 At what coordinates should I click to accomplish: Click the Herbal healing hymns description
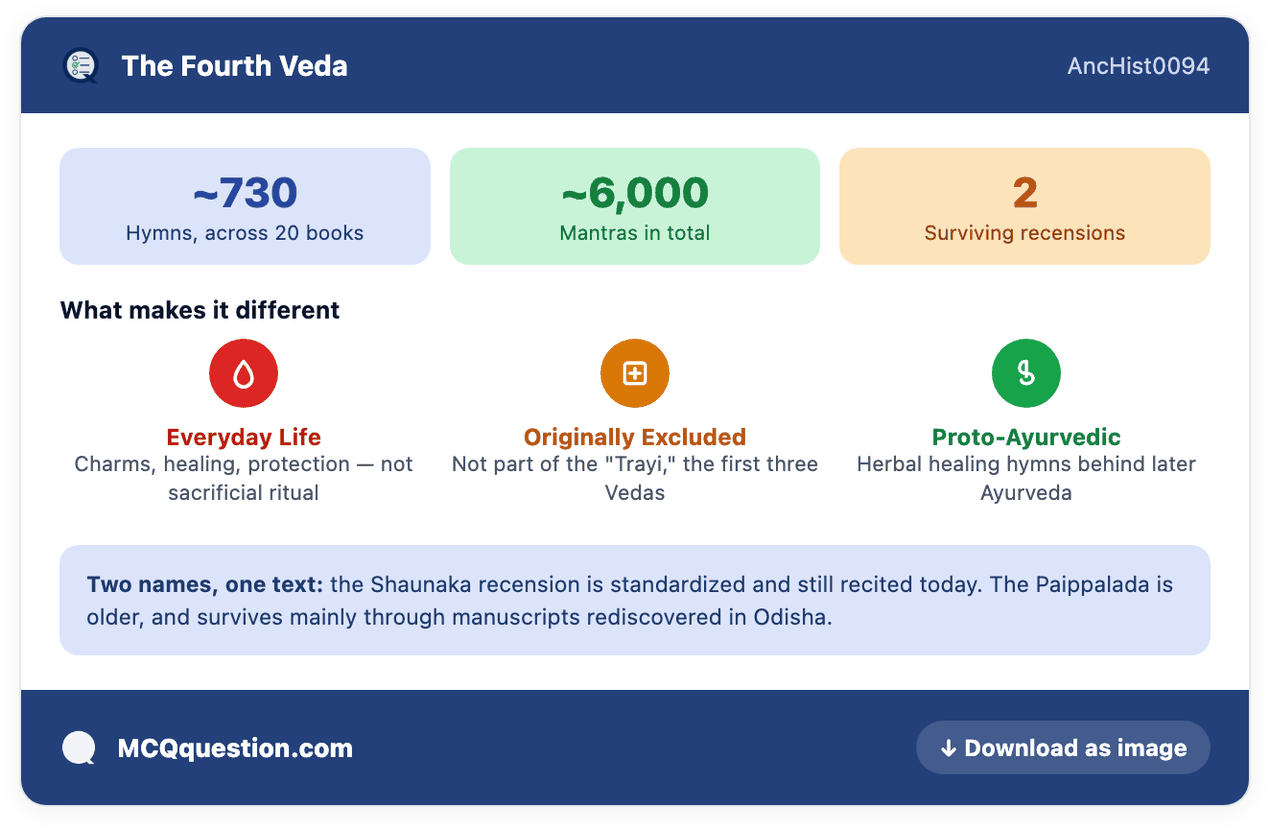[1026, 478]
